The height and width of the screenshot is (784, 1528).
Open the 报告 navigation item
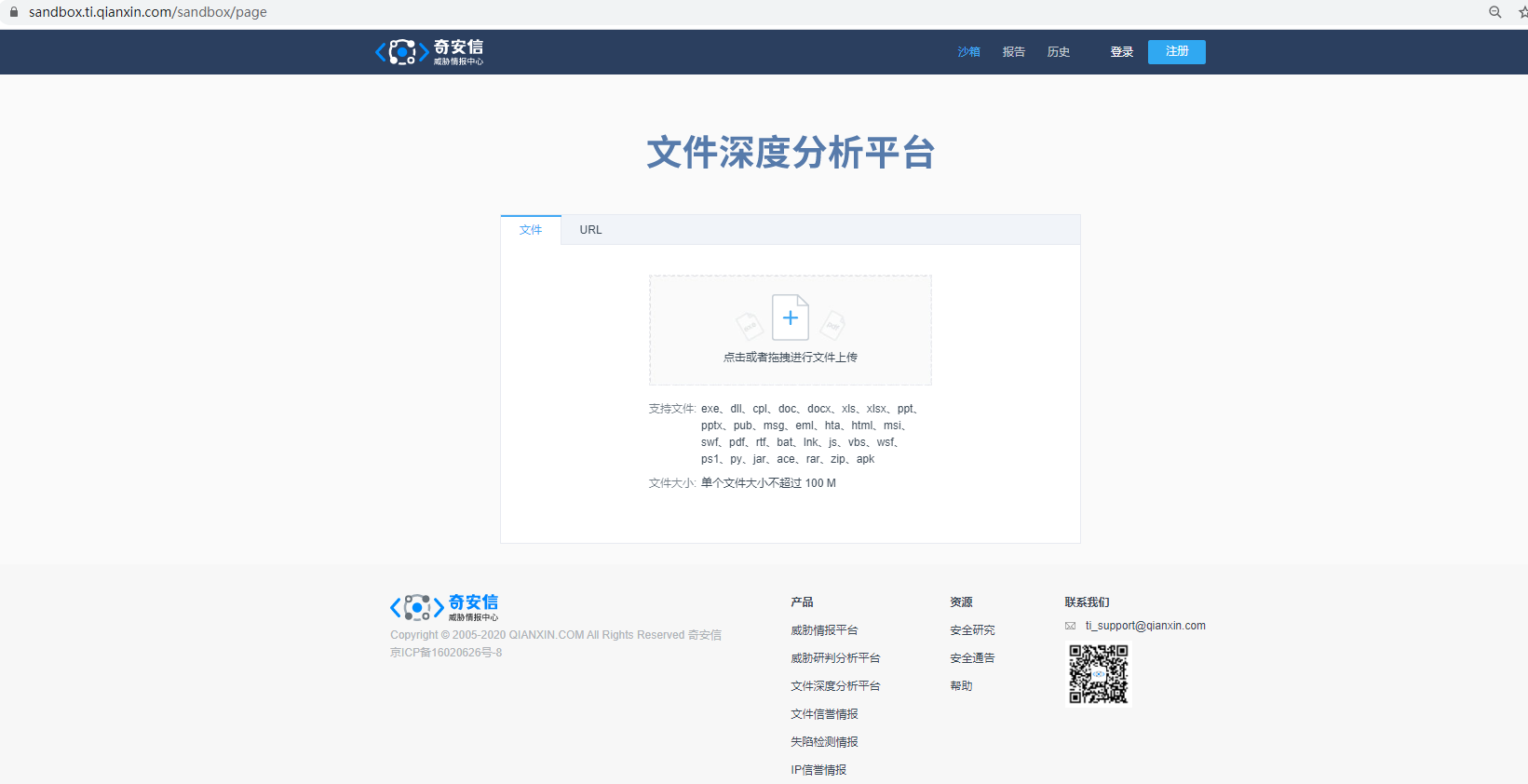pos(1013,52)
